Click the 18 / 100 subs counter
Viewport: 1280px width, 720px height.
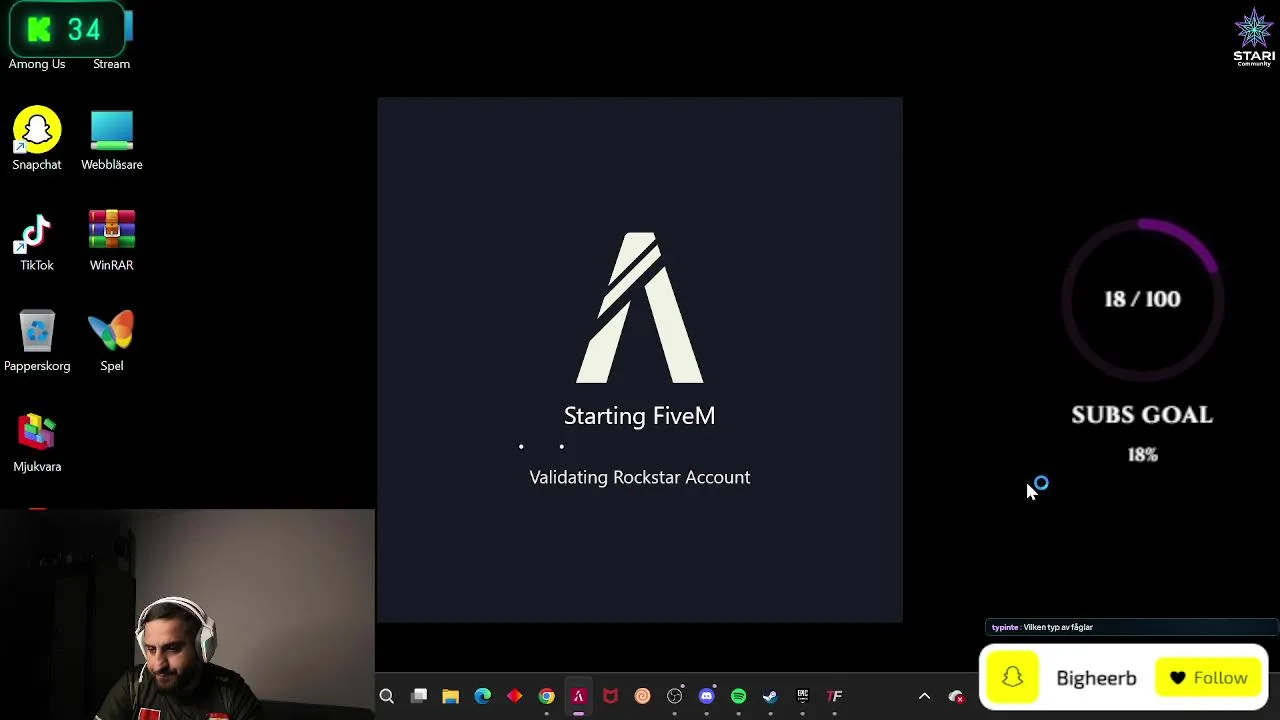pyautogui.click(x=1142, y=299)
